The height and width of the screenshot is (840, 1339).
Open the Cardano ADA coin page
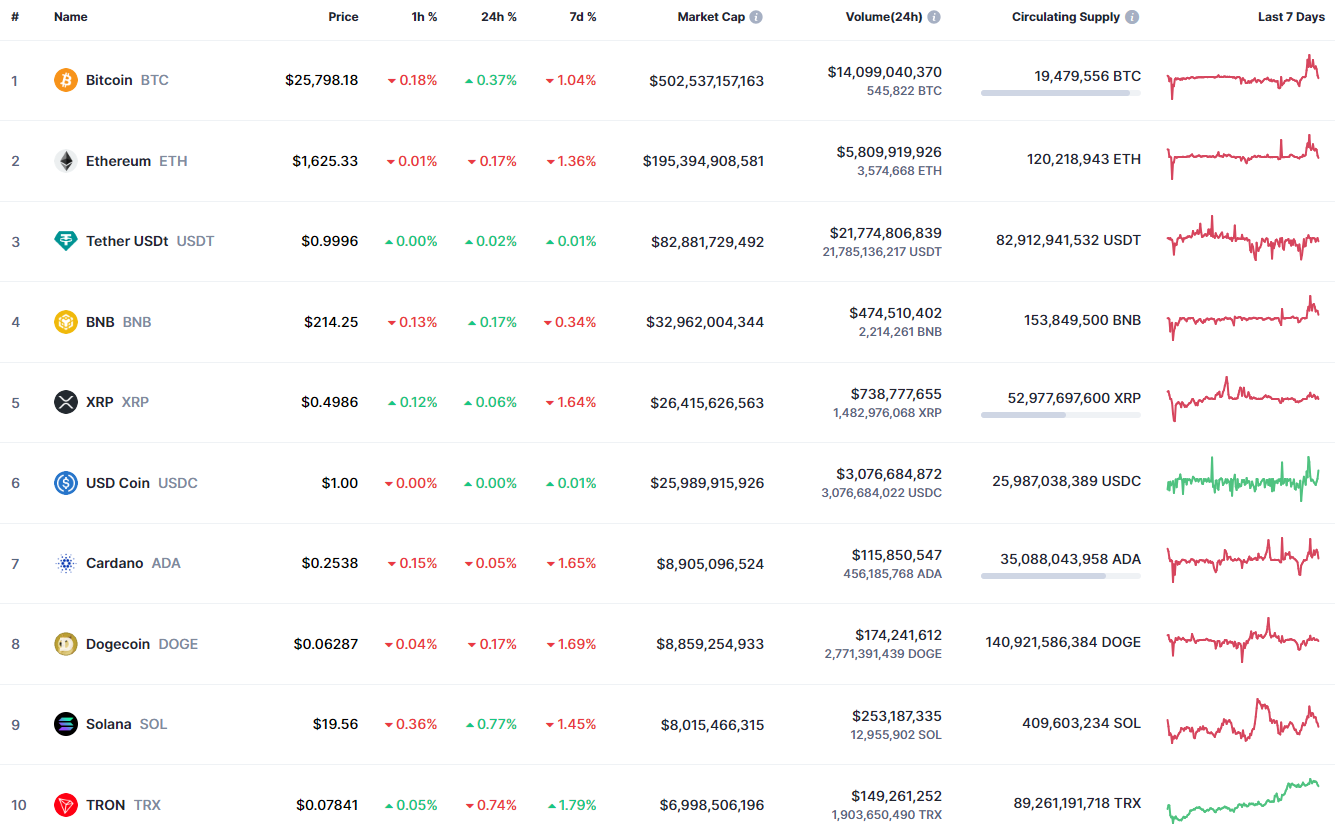(x=115, y=563)
